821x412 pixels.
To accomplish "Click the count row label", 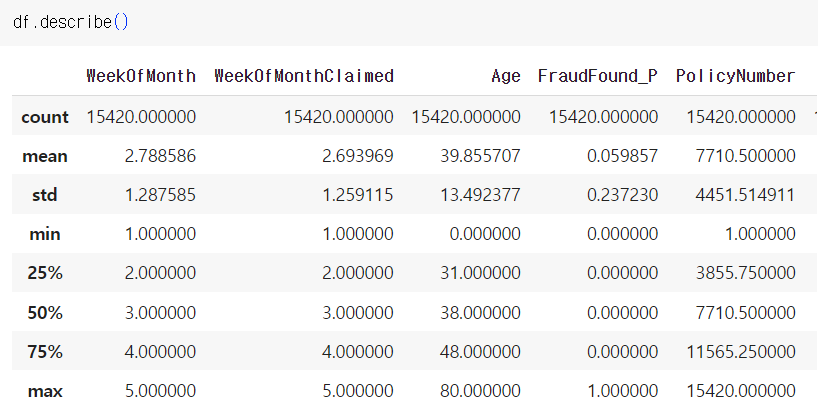I will [x=45, y=117].
